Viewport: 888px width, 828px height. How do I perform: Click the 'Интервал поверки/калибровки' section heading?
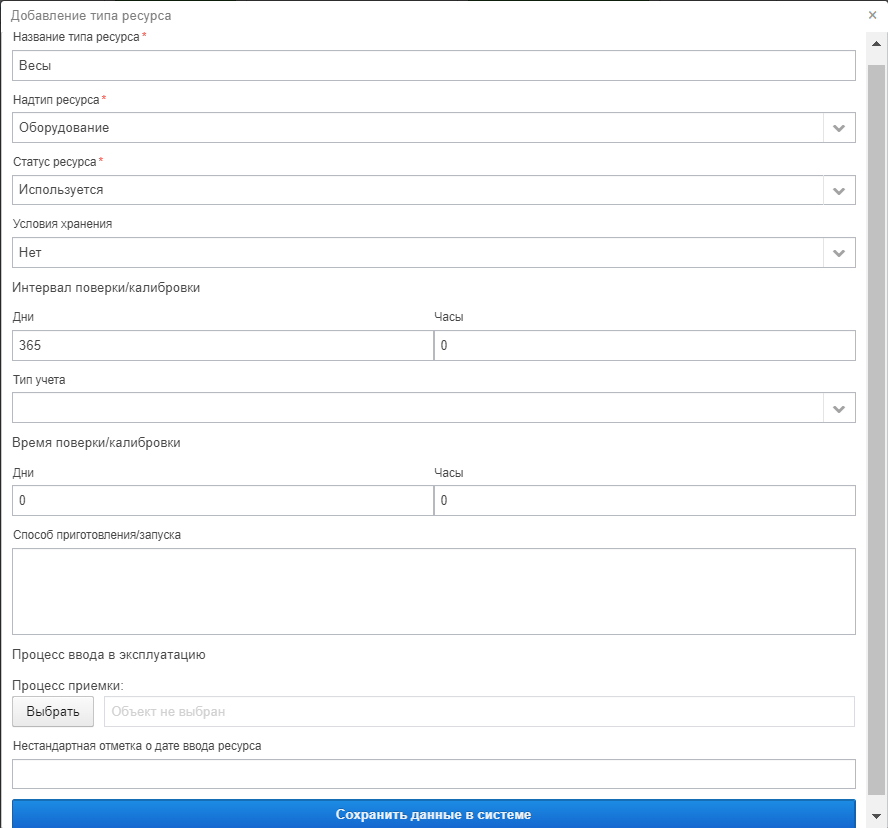(106, 288)
